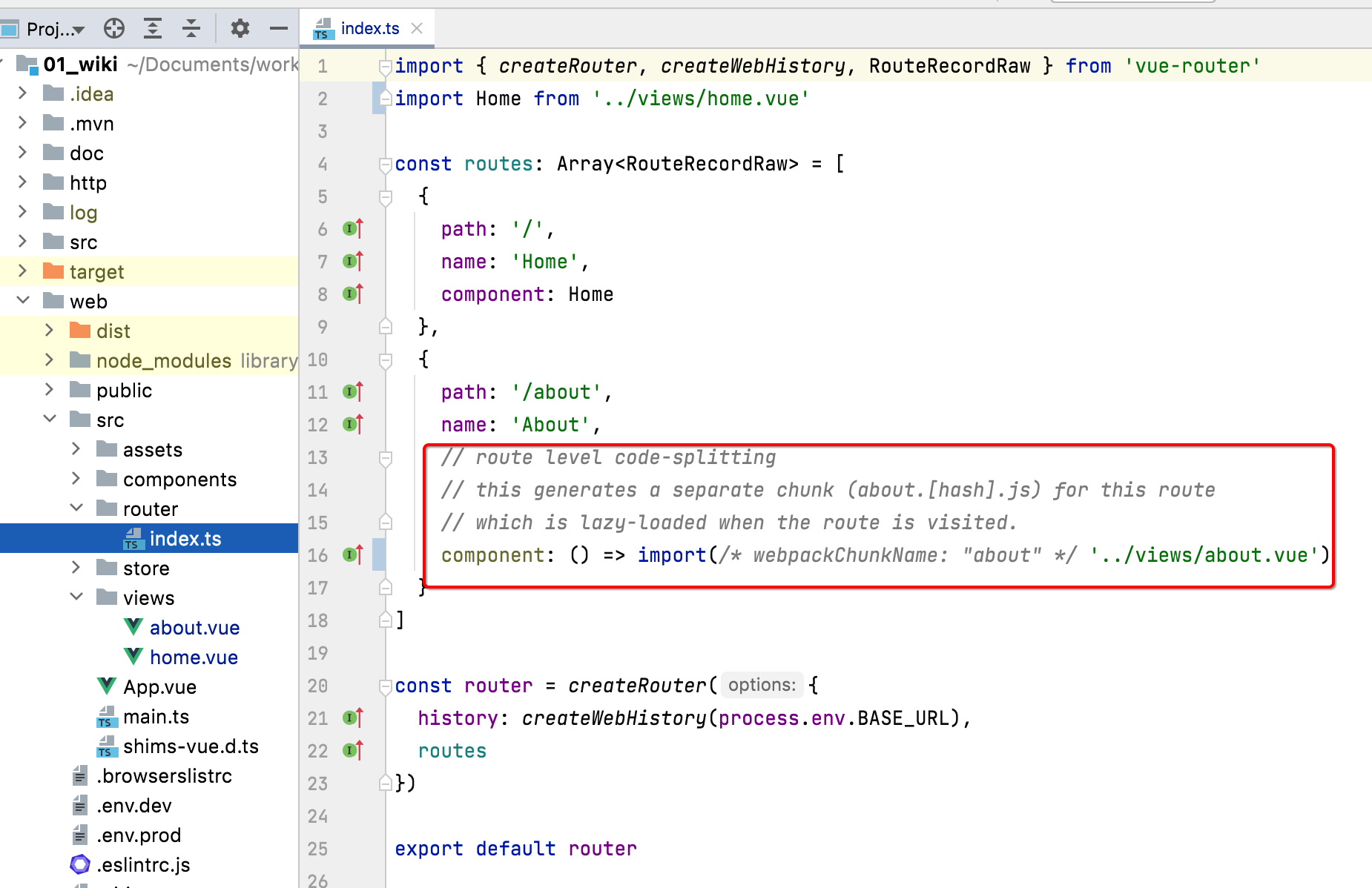Viewport: 1372px width, 888px height.
Task: Expand the store folder
Action: pyautogui.click(x=76, y=568)
